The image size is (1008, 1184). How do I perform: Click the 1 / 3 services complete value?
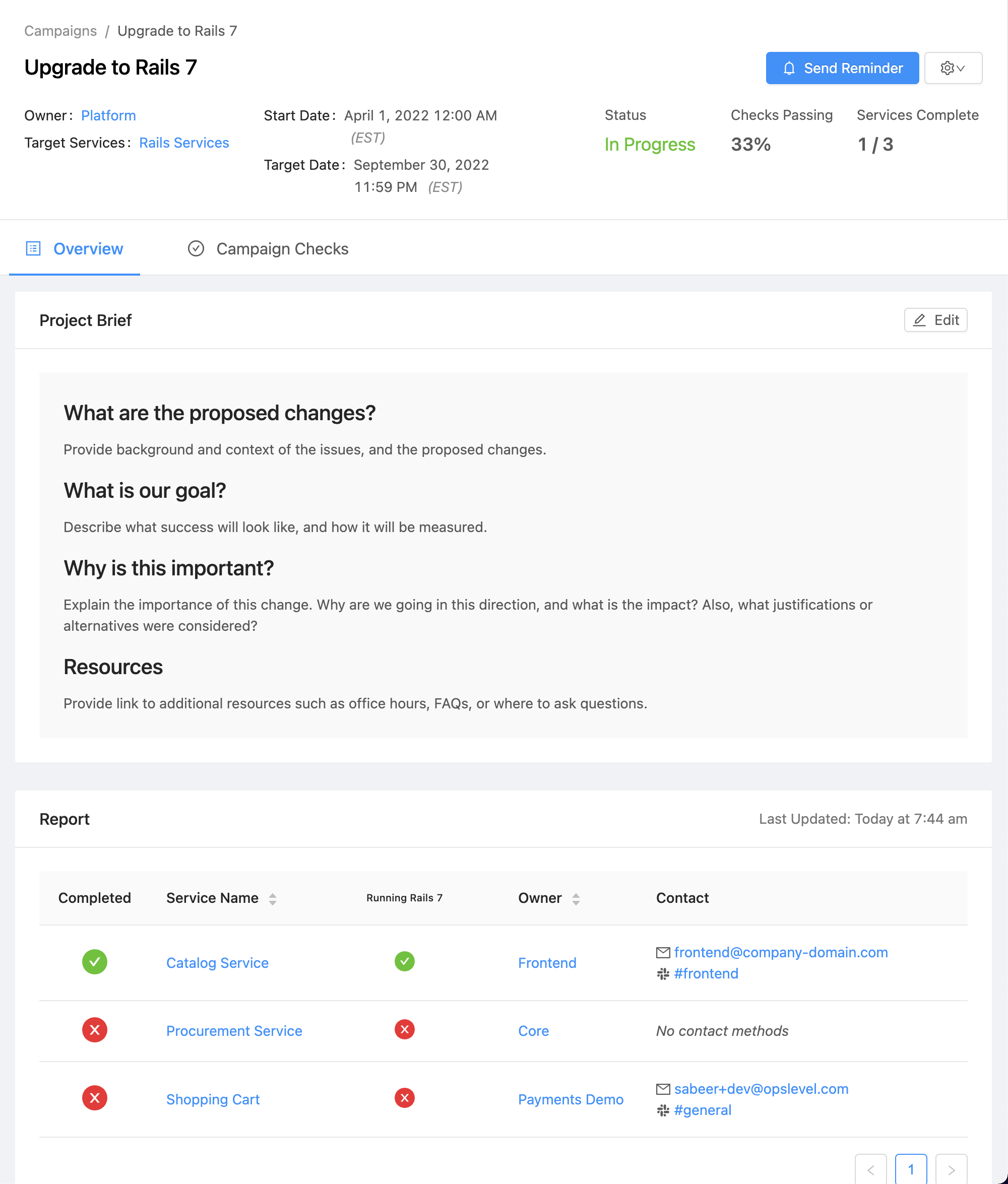875,145
